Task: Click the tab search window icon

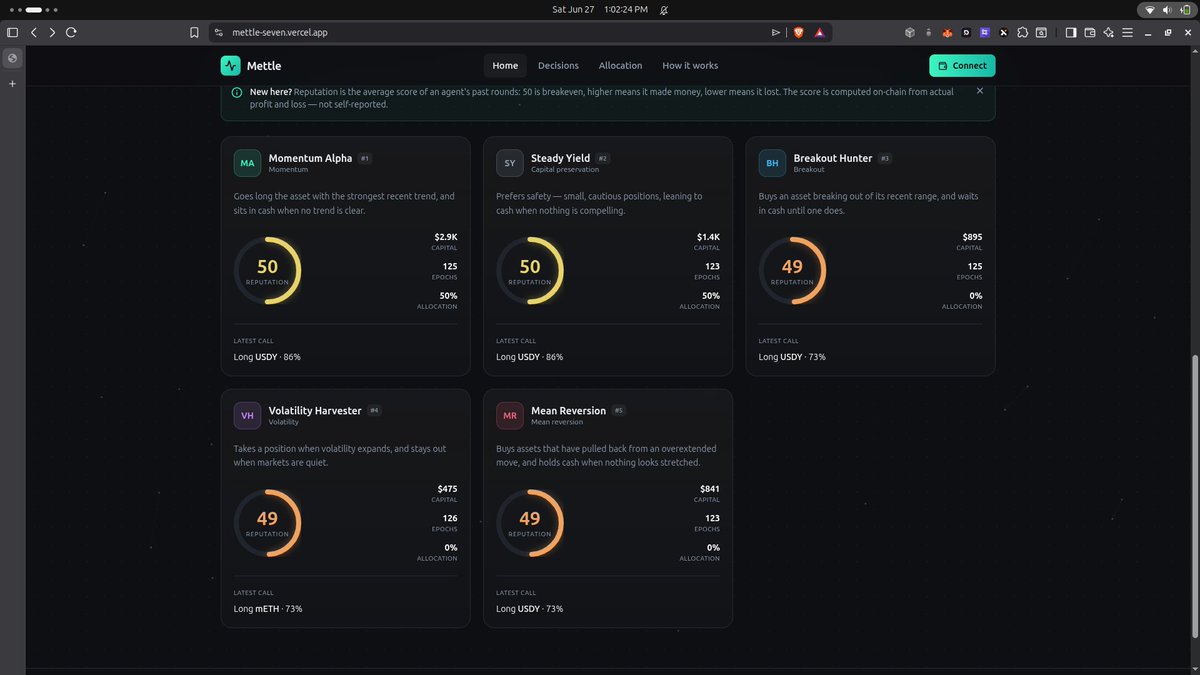Action: (1041, 32)
